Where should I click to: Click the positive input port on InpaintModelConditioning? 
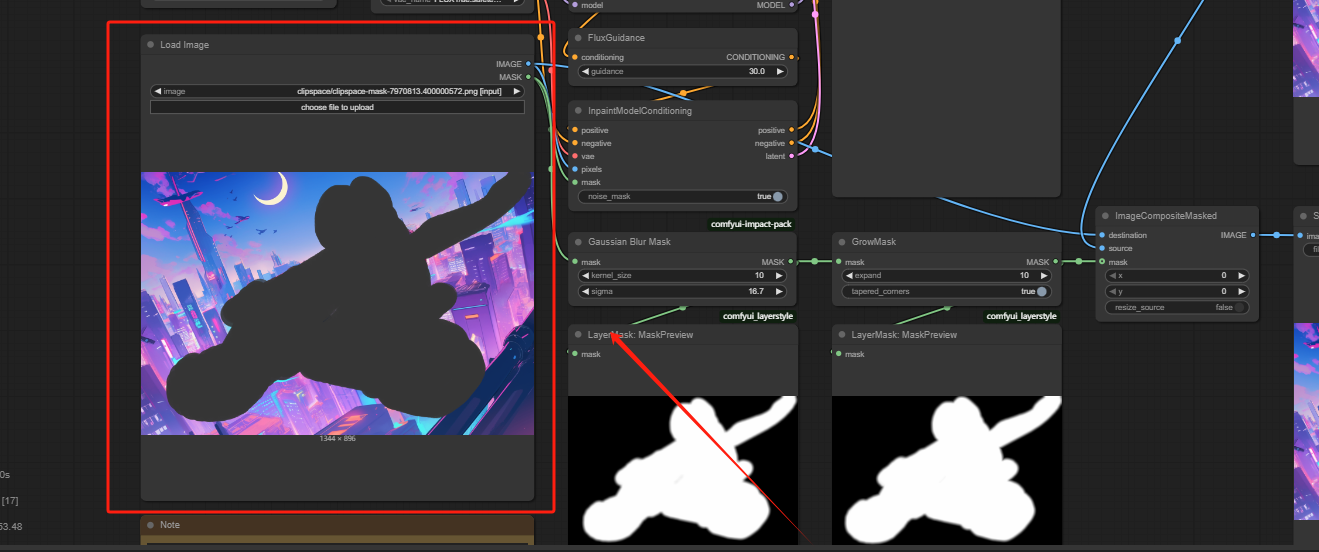point(574,130)
